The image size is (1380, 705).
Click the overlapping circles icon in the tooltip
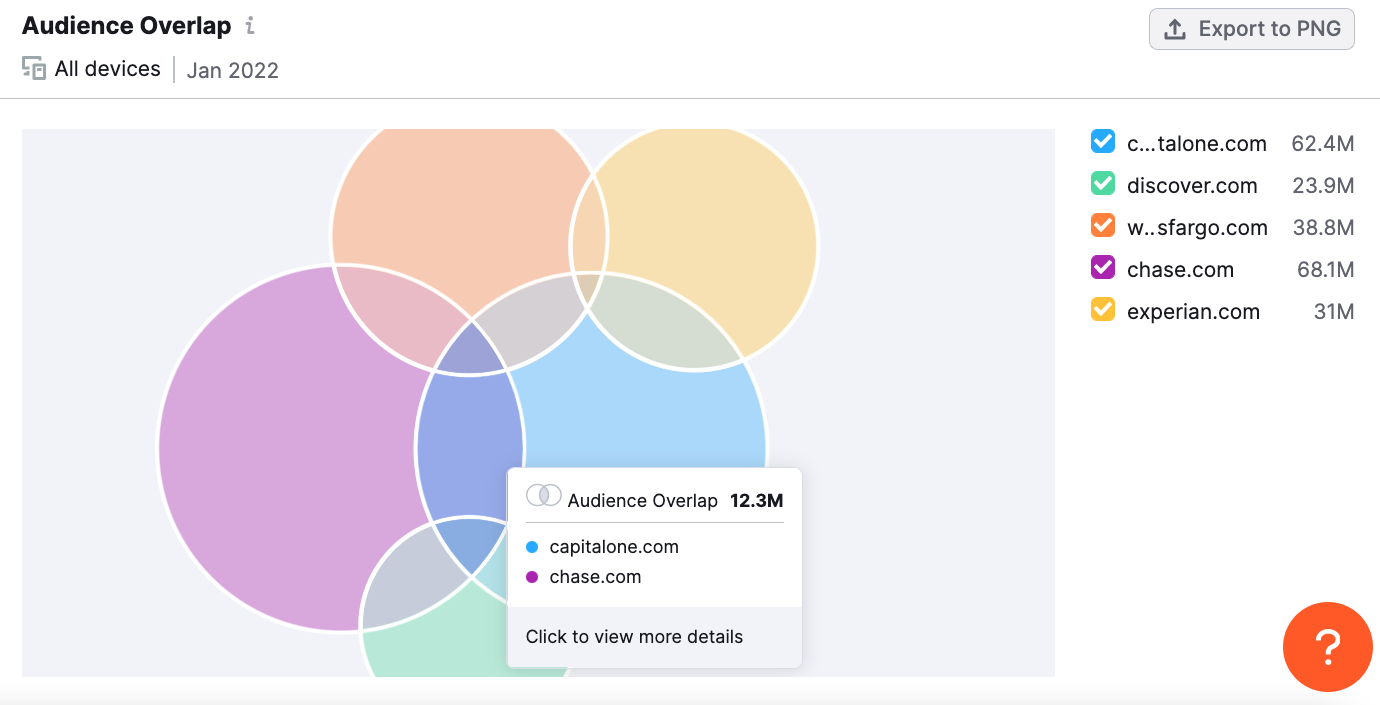click(x=544, y=495)
